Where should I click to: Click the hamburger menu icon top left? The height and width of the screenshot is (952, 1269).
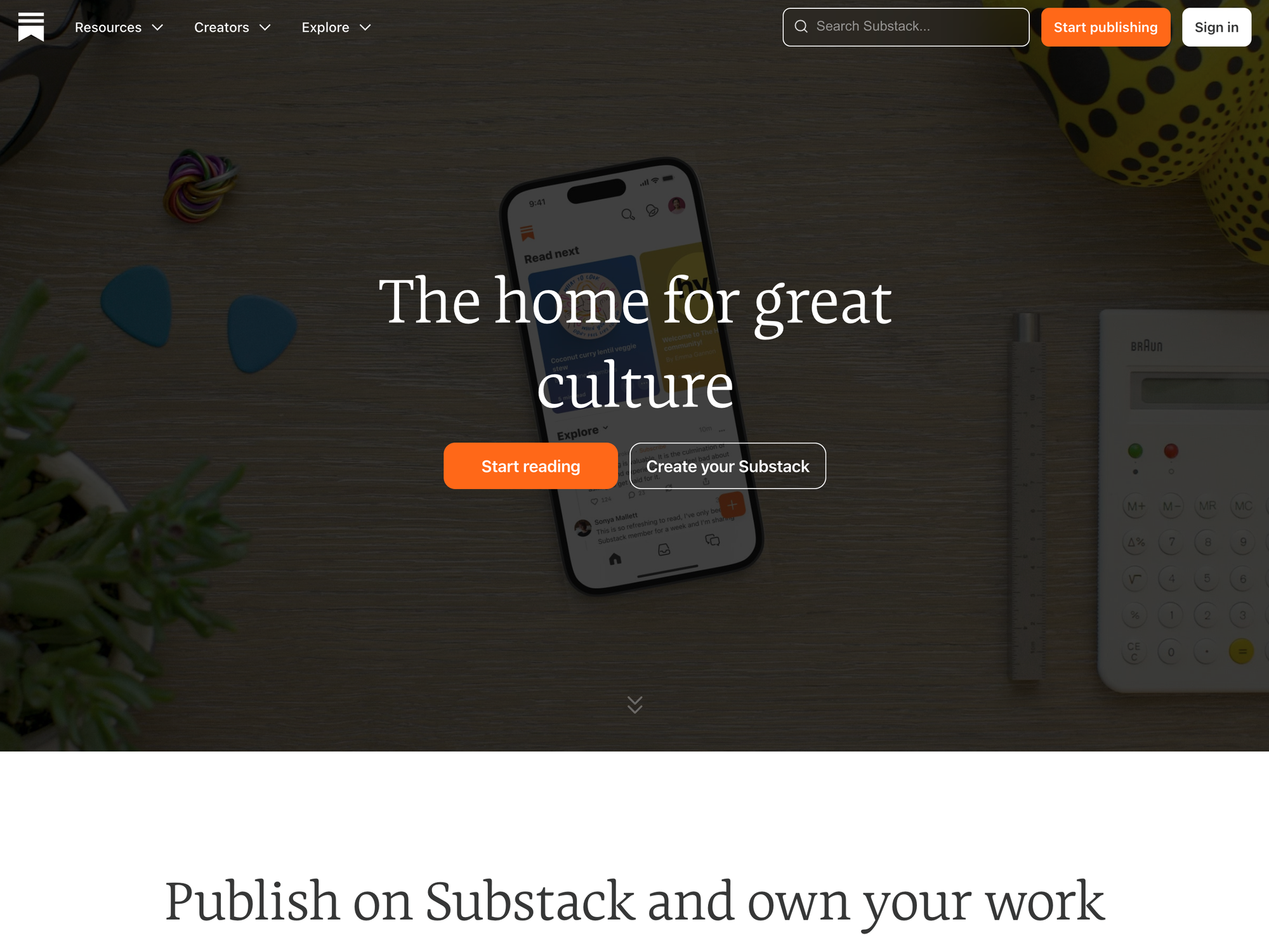(x=31, y=27)
